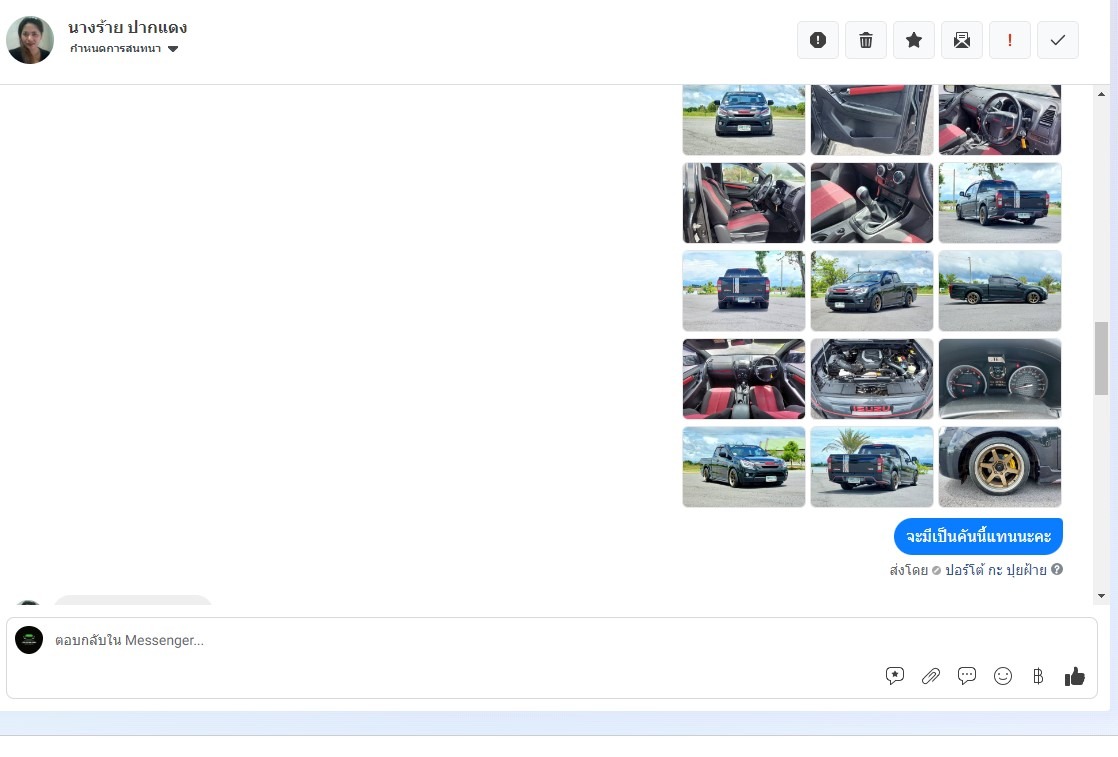Open red seats side-view photo

point(744,202)
